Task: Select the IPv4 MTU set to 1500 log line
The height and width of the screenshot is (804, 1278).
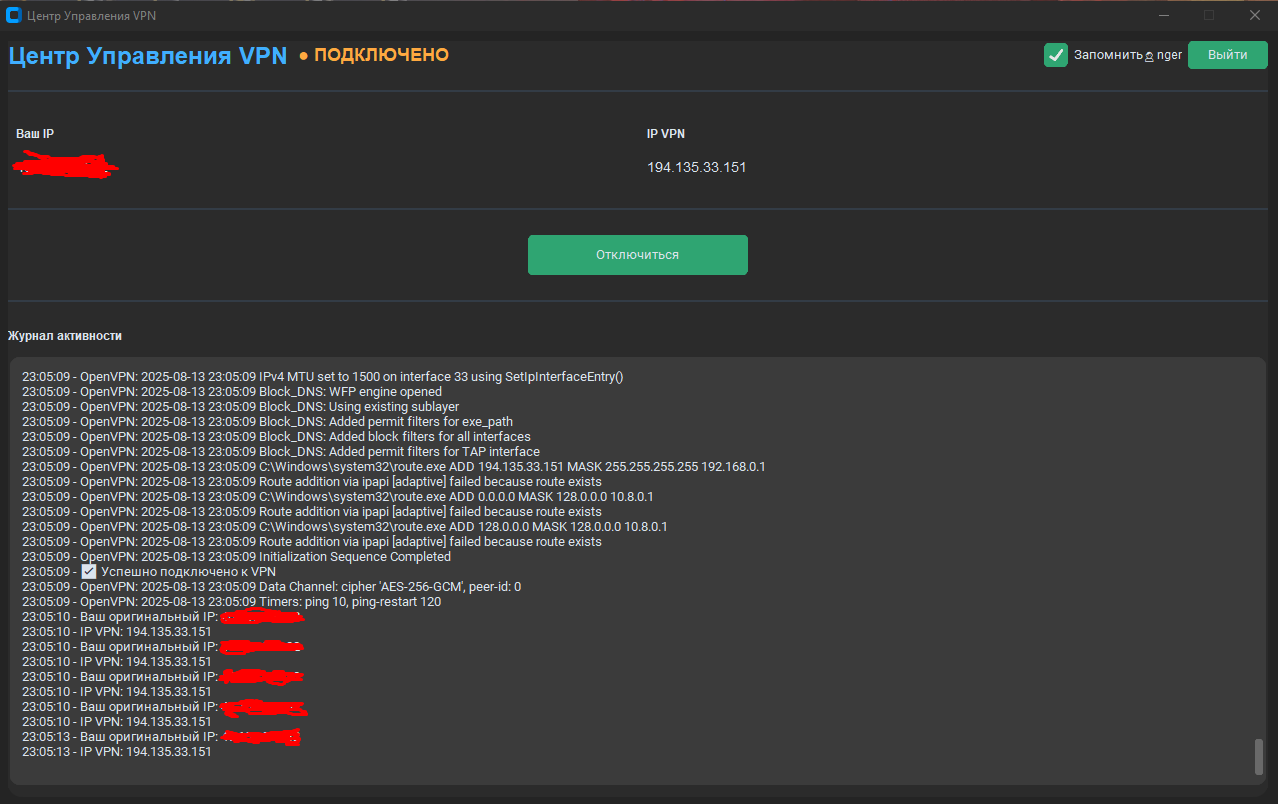Action: (323, 377)
